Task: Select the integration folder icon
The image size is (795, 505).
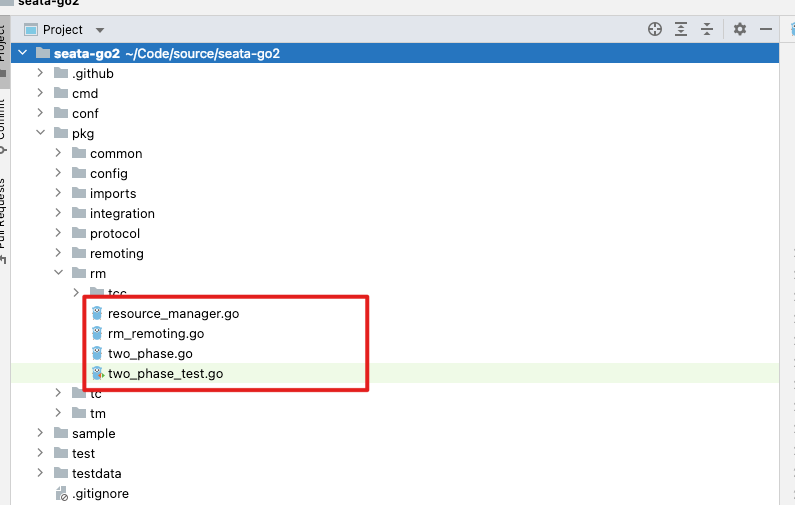Action: pos(79,213)
